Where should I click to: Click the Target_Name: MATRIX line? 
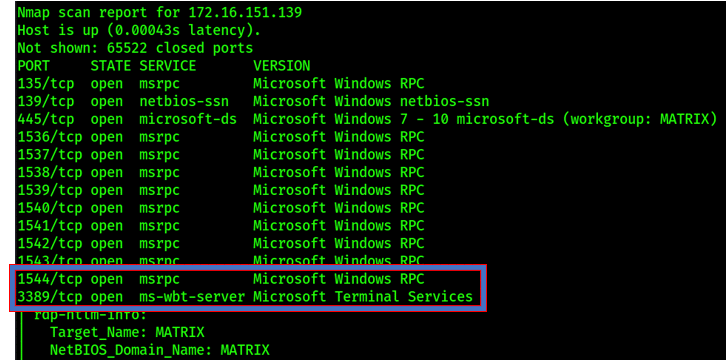127,333
